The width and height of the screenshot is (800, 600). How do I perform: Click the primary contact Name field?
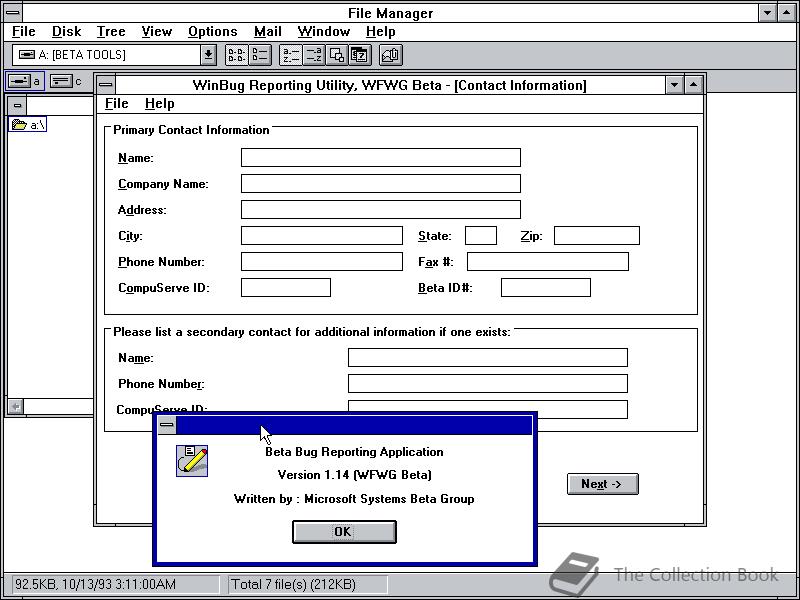click(x=381, y=157)
